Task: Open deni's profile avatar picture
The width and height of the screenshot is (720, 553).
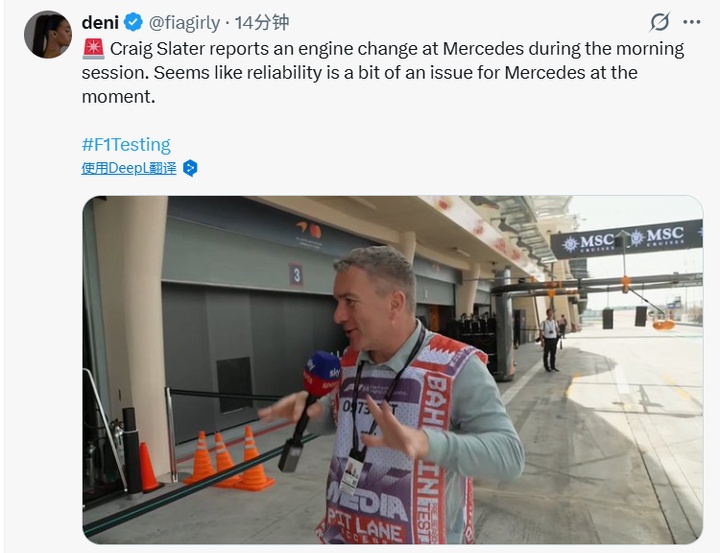Action: pos(48,34)
